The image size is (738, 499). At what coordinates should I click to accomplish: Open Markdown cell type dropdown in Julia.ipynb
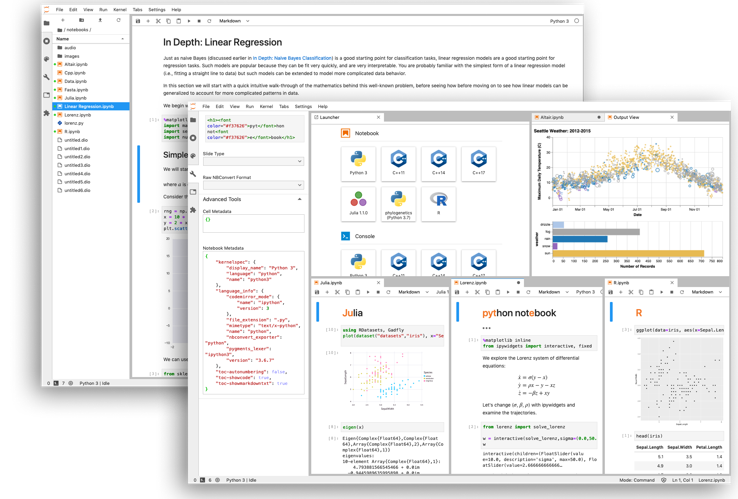pyautogui.click(x=413, y=292)
